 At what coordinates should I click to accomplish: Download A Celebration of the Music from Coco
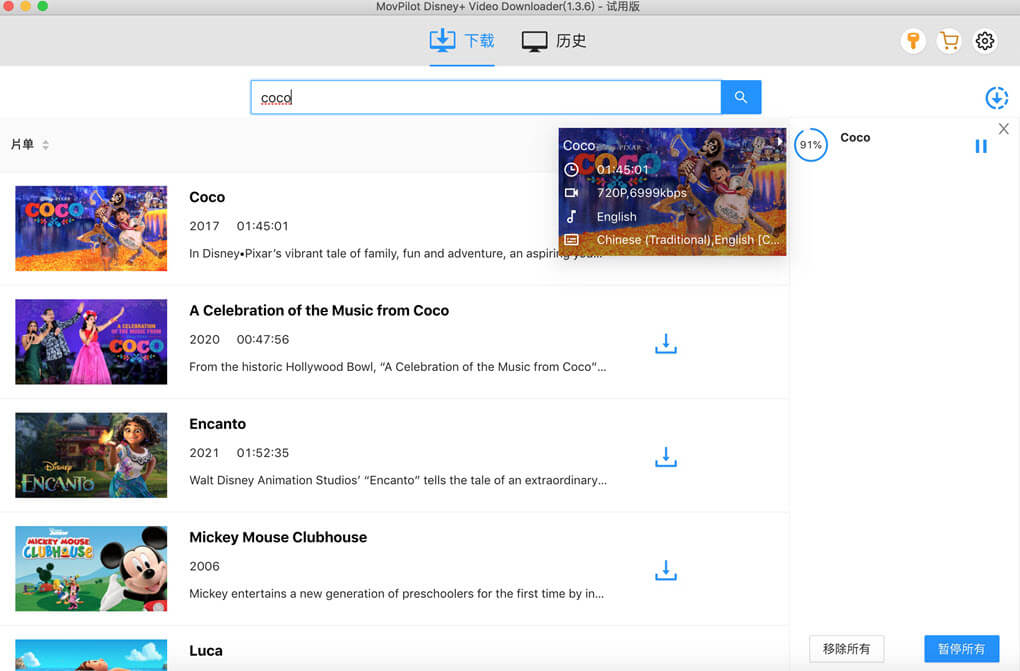[x=665, y=344]
